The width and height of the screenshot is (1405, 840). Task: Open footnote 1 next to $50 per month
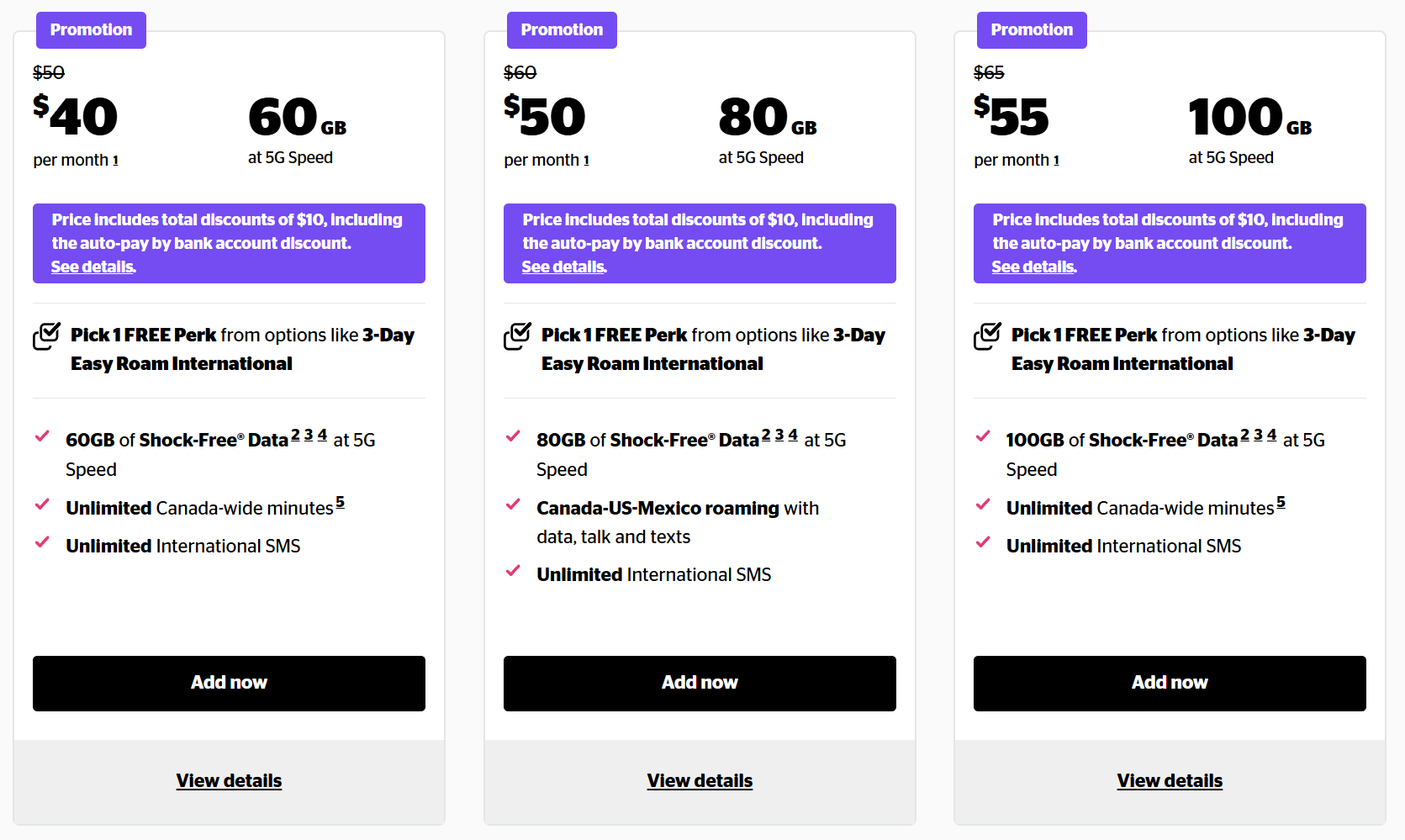tap(586, 161)
